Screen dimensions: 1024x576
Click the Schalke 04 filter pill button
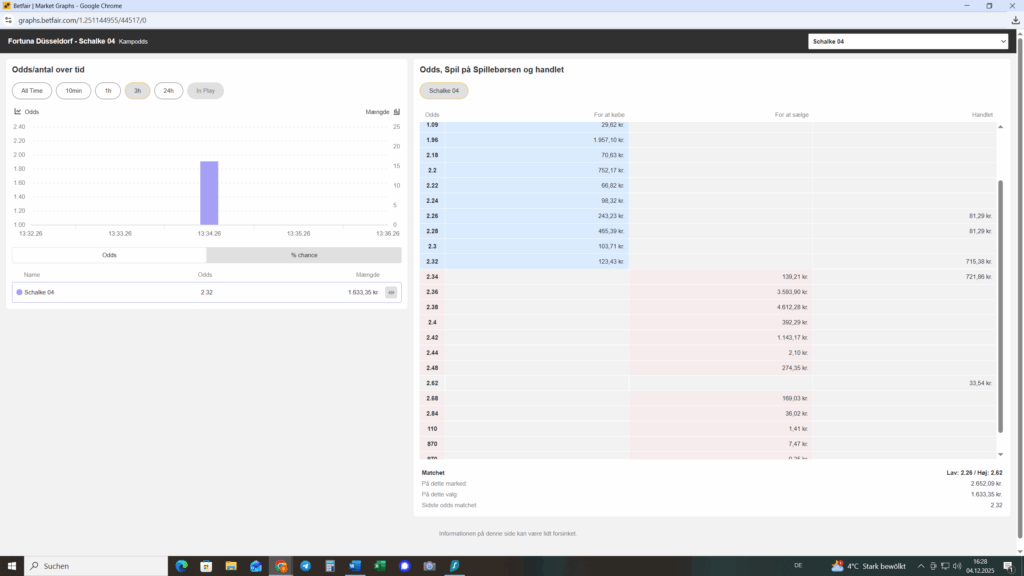(x=443, y=91)
